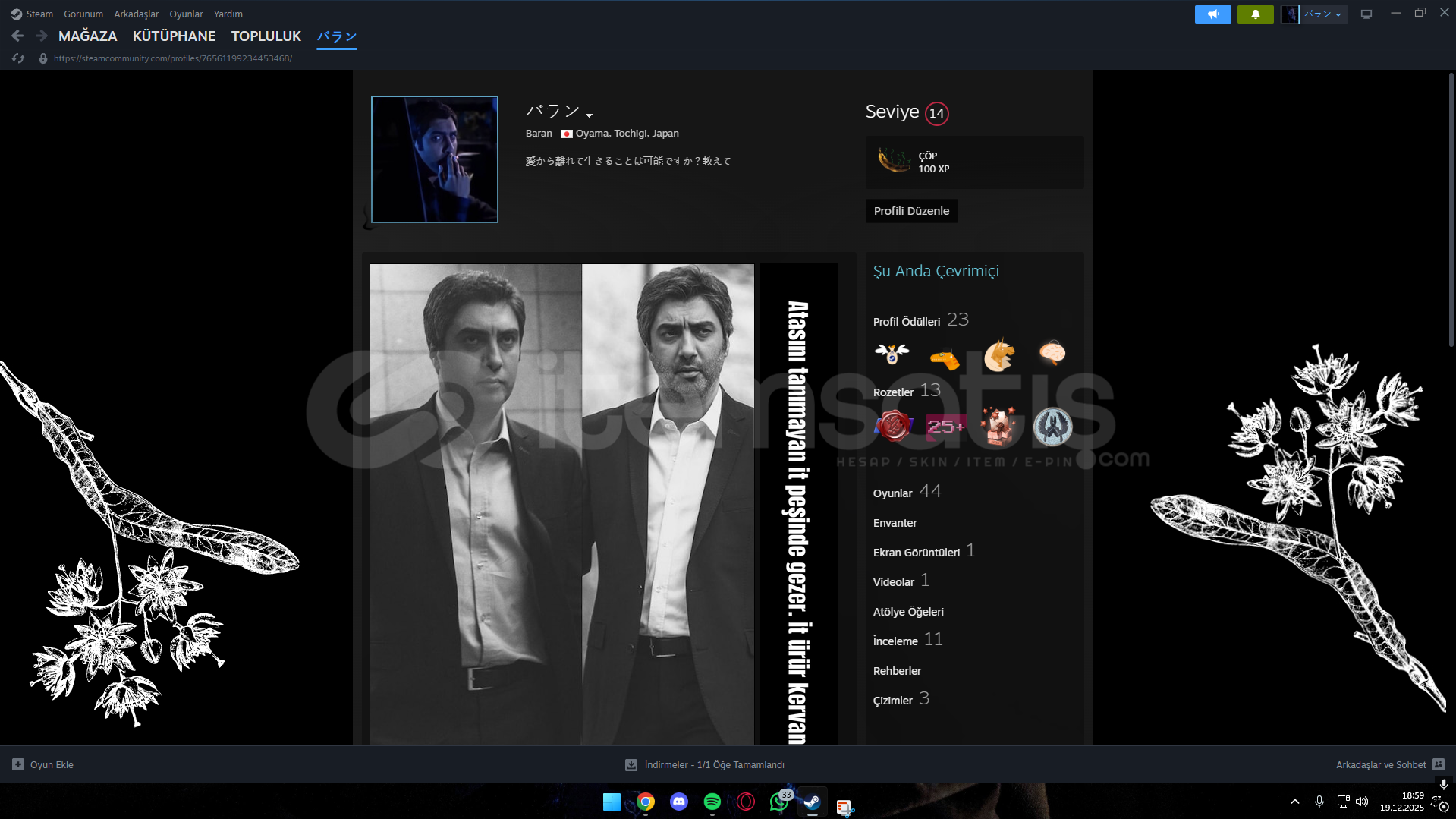Click the page vertical scrollbar

(x=1451, y=213)
